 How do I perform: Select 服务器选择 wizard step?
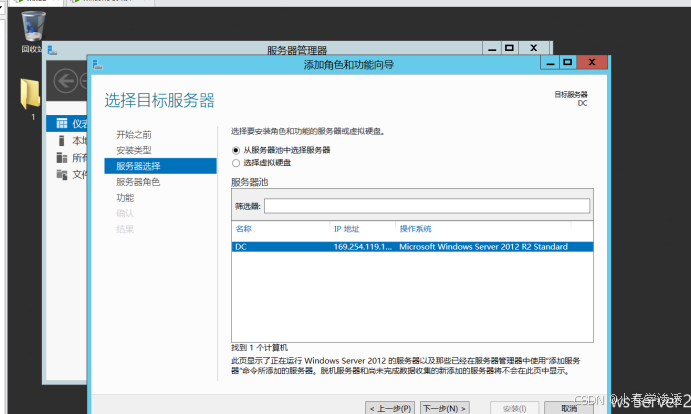pyautogui.click(x=160, y=166)
